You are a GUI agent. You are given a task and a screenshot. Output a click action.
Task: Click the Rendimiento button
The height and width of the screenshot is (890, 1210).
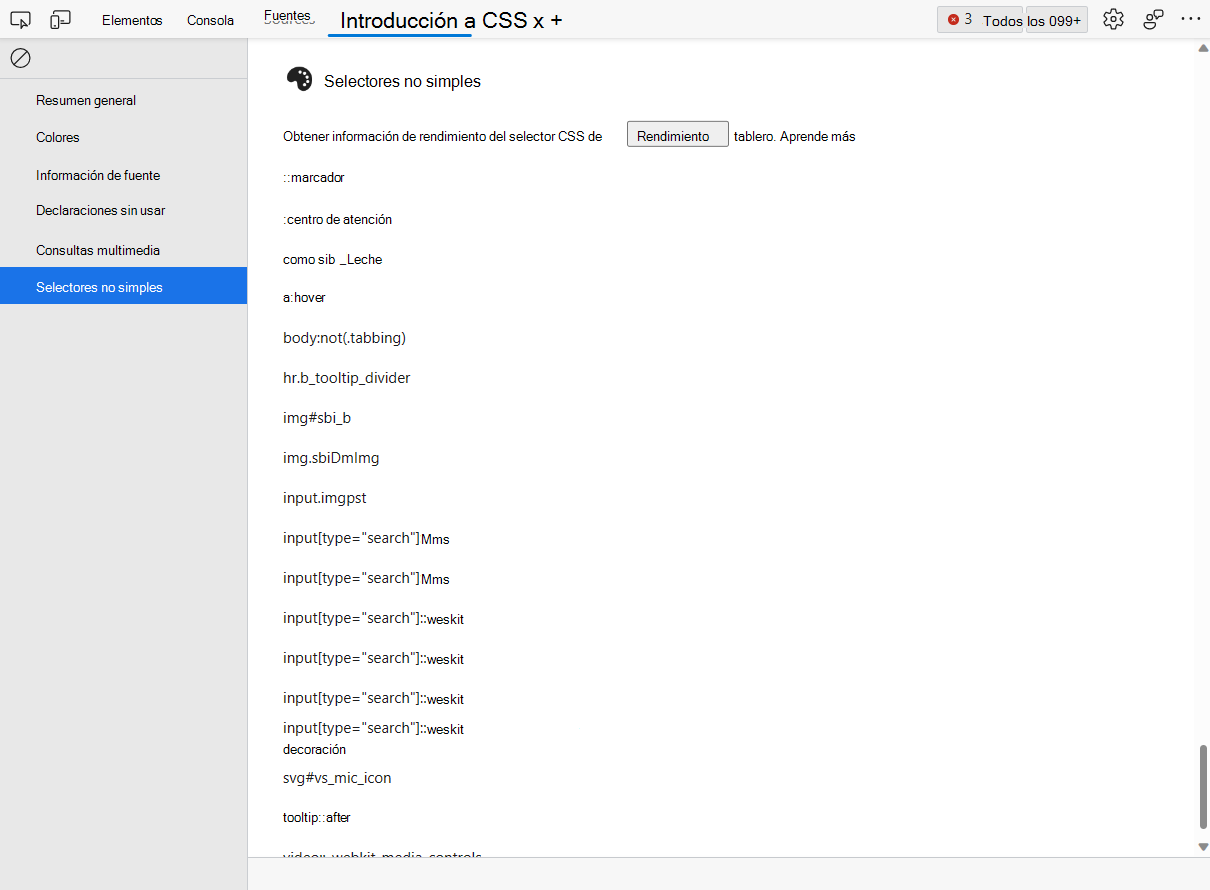(x=677, y=133)
